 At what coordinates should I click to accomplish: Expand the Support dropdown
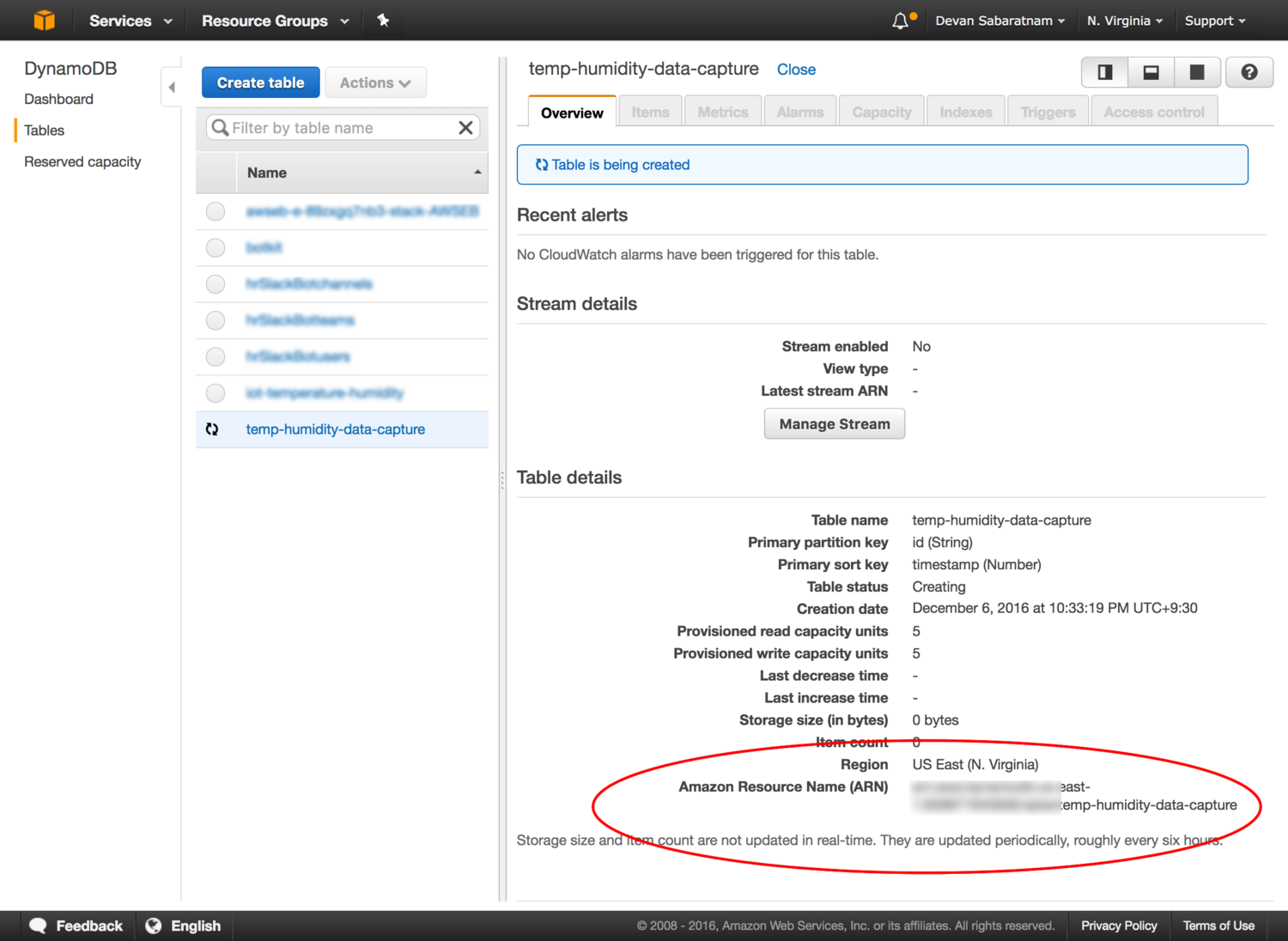[x=1215, y=21]
